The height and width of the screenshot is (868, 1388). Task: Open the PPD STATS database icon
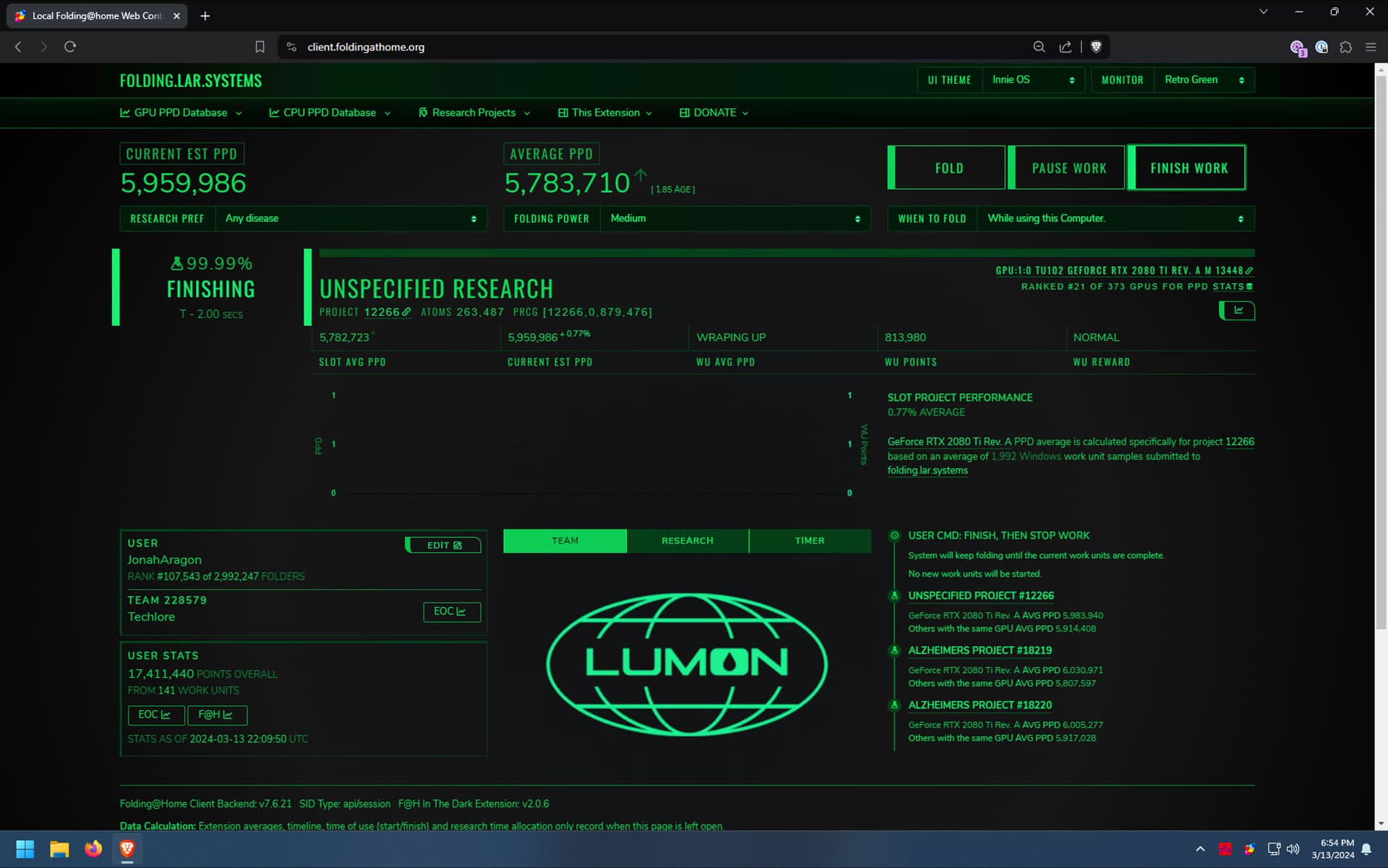(x=1249, y=287)
